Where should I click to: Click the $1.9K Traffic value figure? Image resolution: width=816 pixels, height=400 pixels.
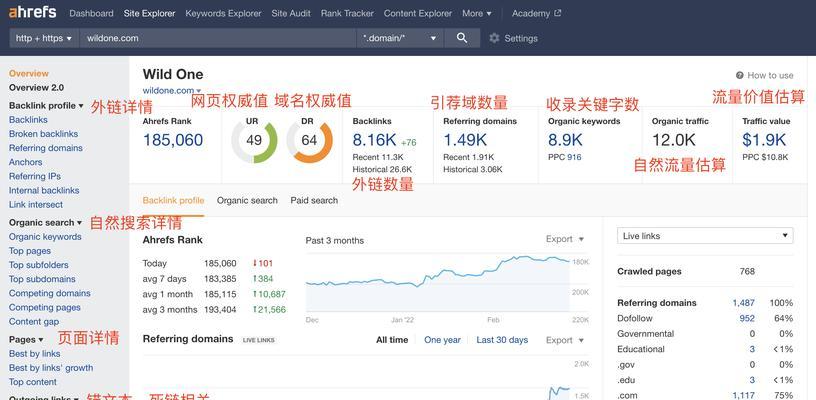pos(764,140)
